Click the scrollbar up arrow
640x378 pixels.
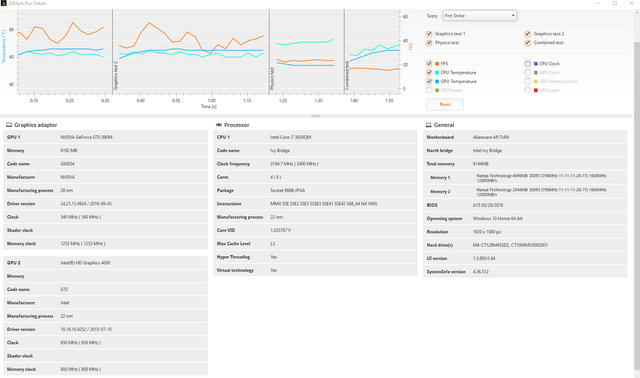coord(637,13)
